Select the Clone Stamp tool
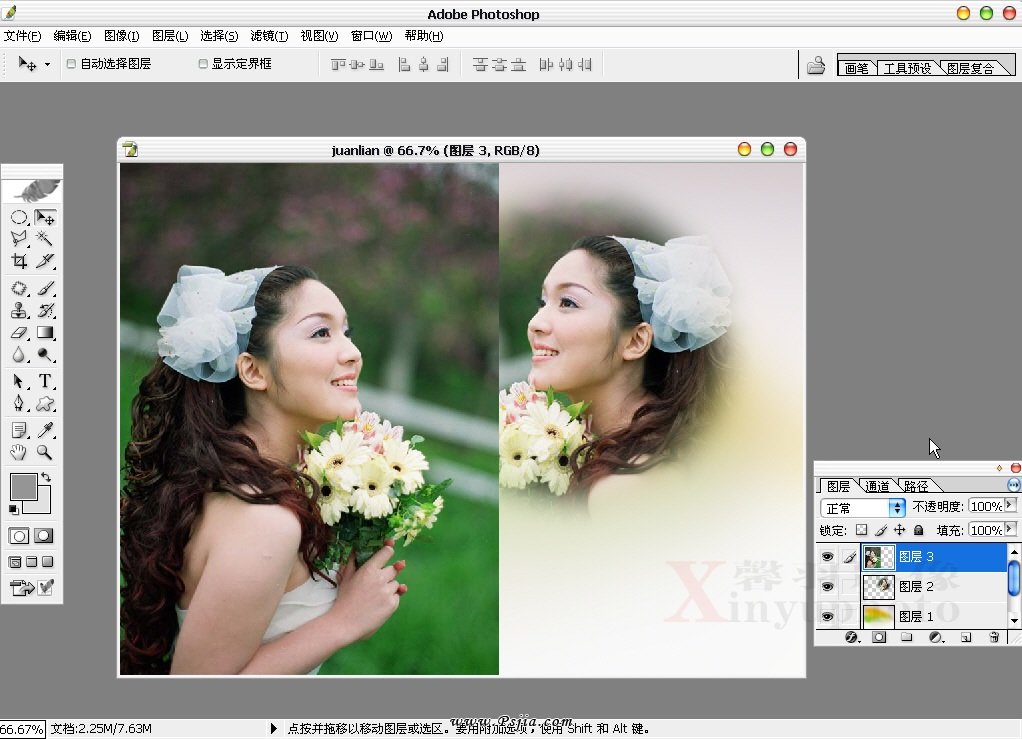 click(19, 311)
